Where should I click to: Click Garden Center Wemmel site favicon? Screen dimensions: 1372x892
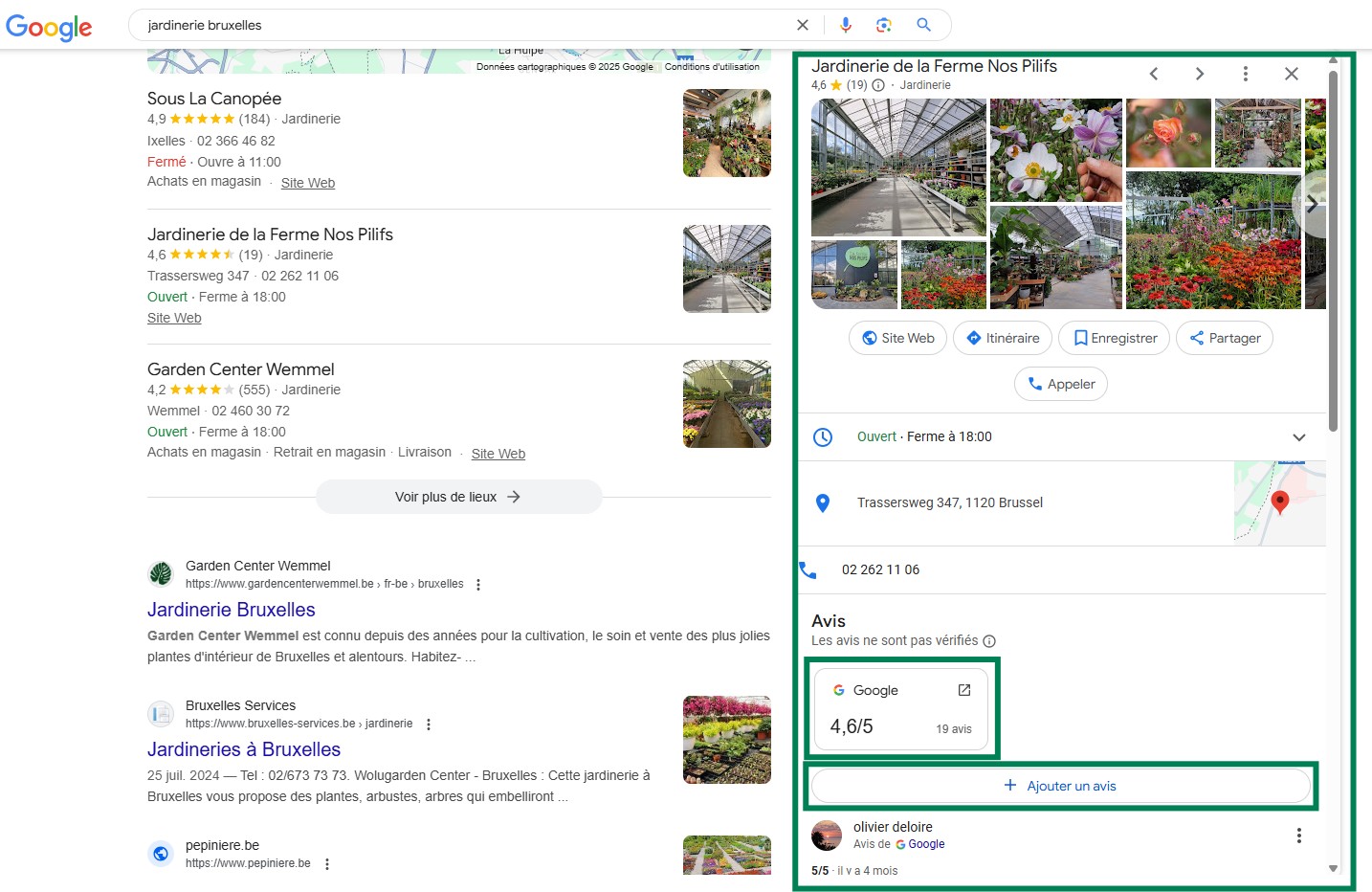(x=161, y=574)
